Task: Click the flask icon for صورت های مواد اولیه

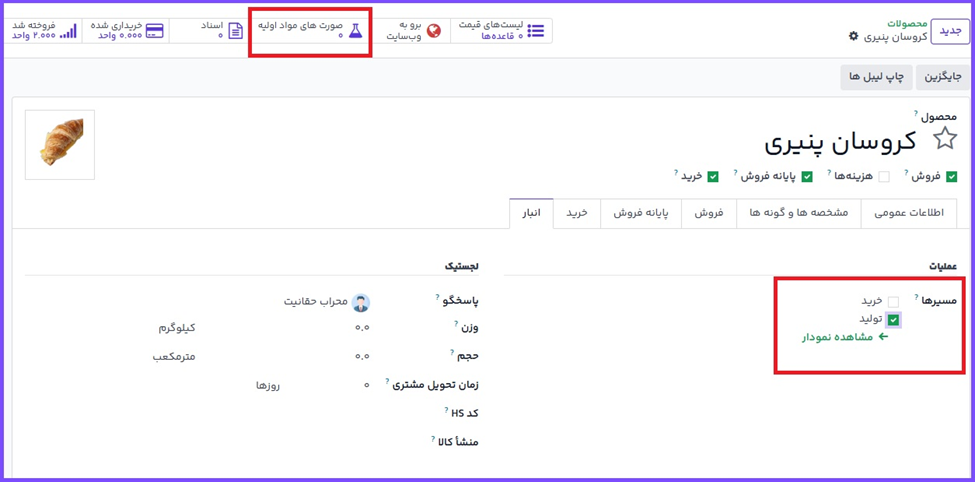Action: (x=355, y=31)
